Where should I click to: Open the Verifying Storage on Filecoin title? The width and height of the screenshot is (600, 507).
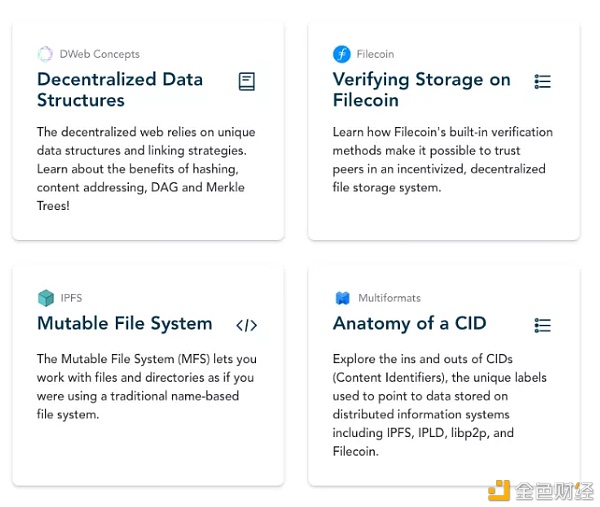click(422, 90)
